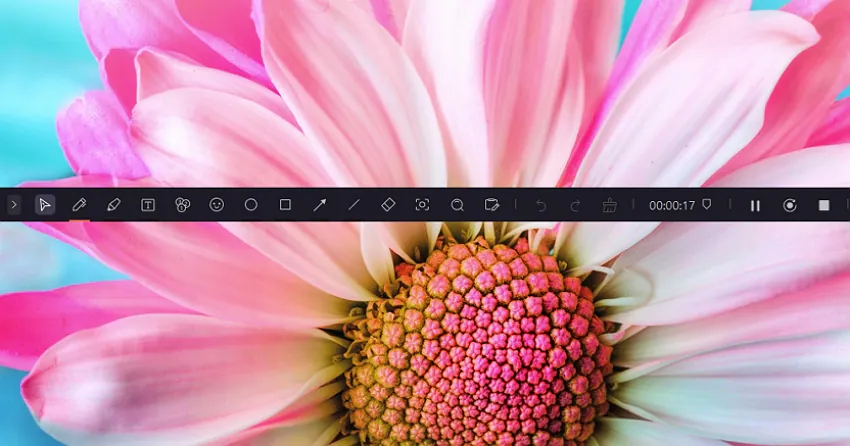Viewport: 850px width, 446px height.
Task: Select the highlighter marker tool
Action: tap(113, 205)
